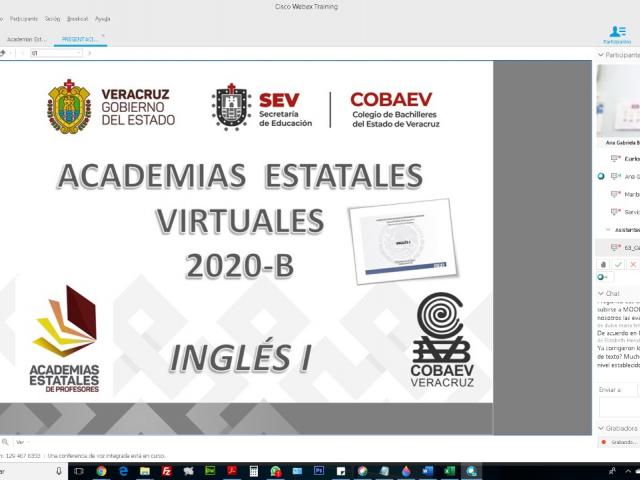
Task: Go to next slide with the arrow
Action: (89, 53)
